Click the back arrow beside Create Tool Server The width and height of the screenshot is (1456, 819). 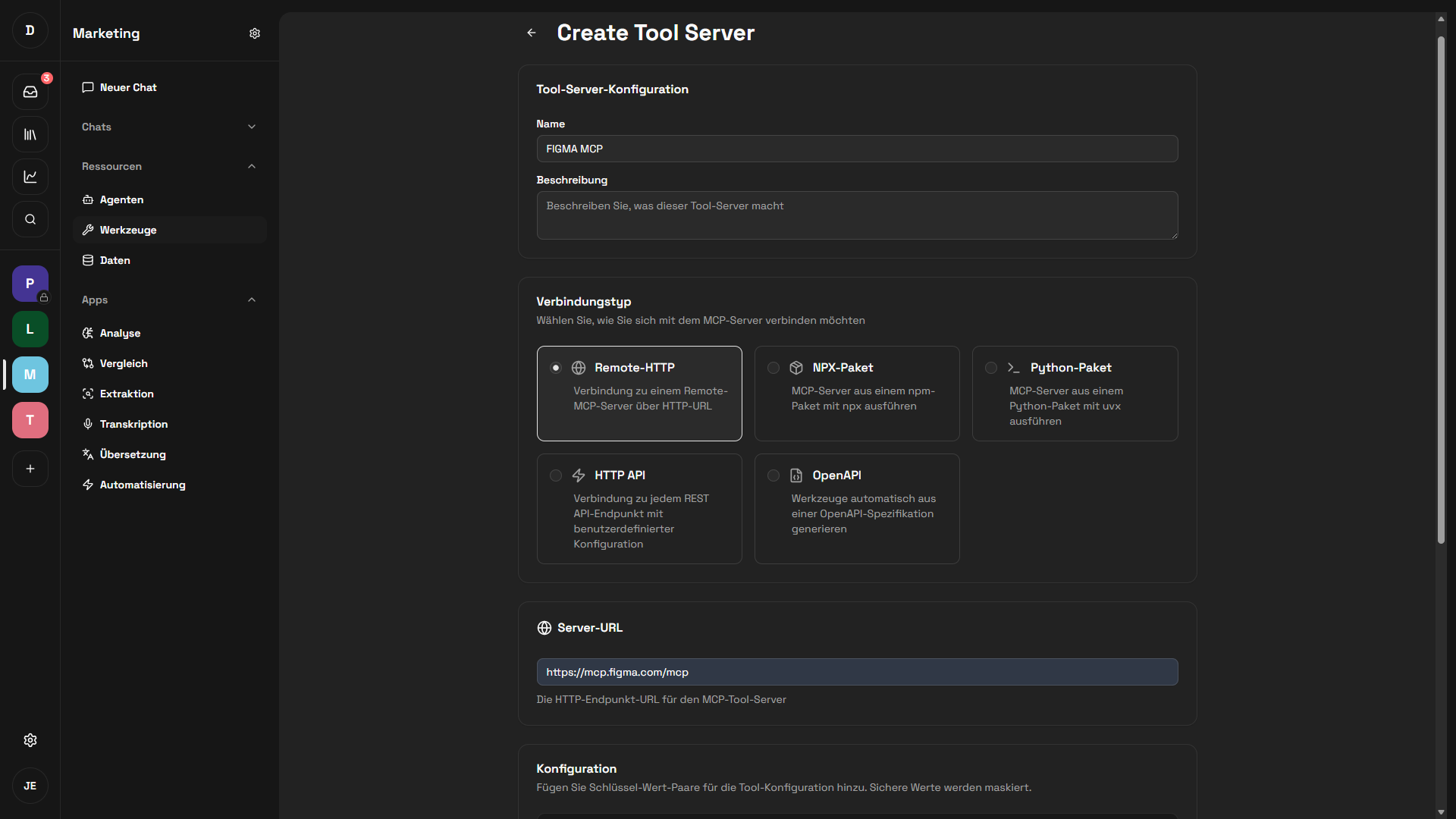(x=532, y=33)
